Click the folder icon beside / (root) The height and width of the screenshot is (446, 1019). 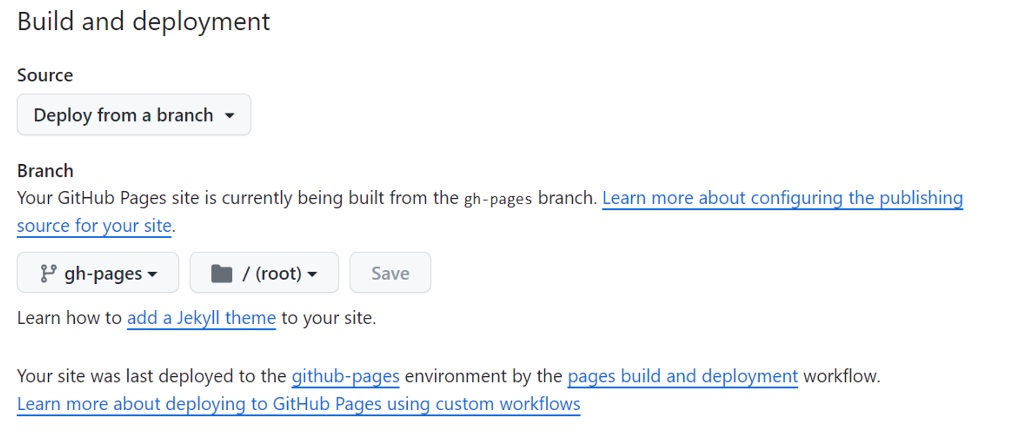point(222,274)
